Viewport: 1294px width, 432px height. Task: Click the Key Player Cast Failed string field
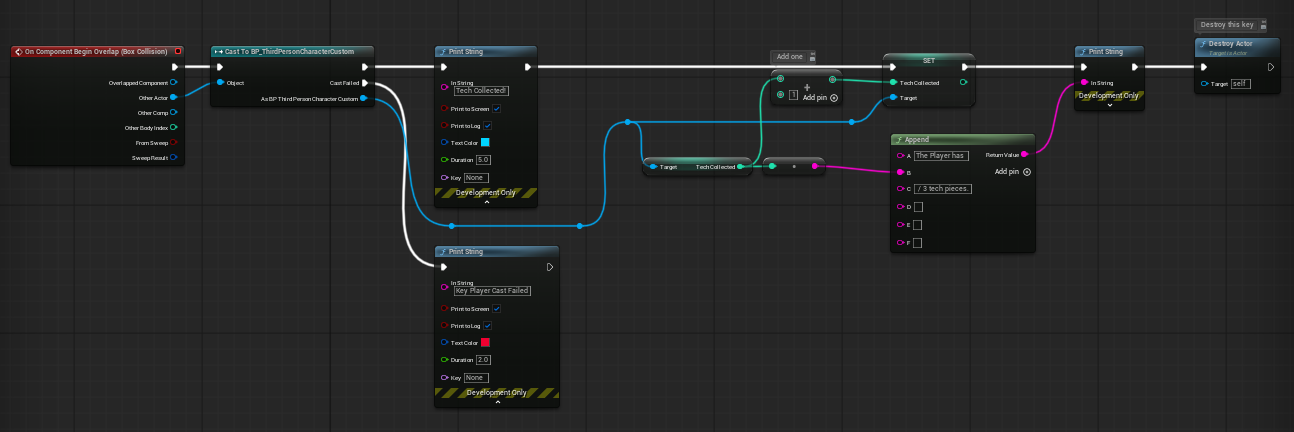pos(492,290)
